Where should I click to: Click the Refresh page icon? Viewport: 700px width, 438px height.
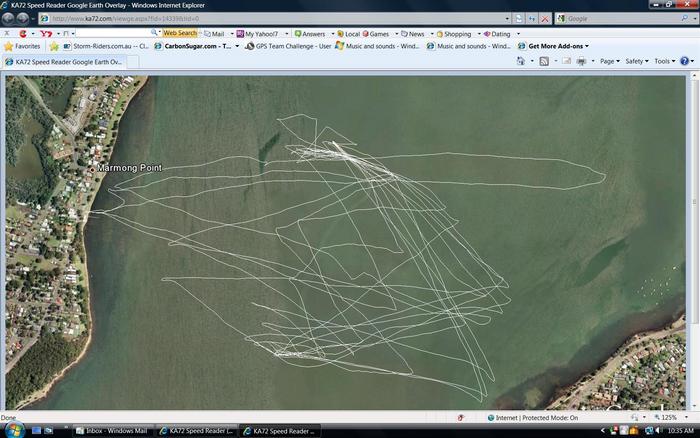tap(531, 18)
